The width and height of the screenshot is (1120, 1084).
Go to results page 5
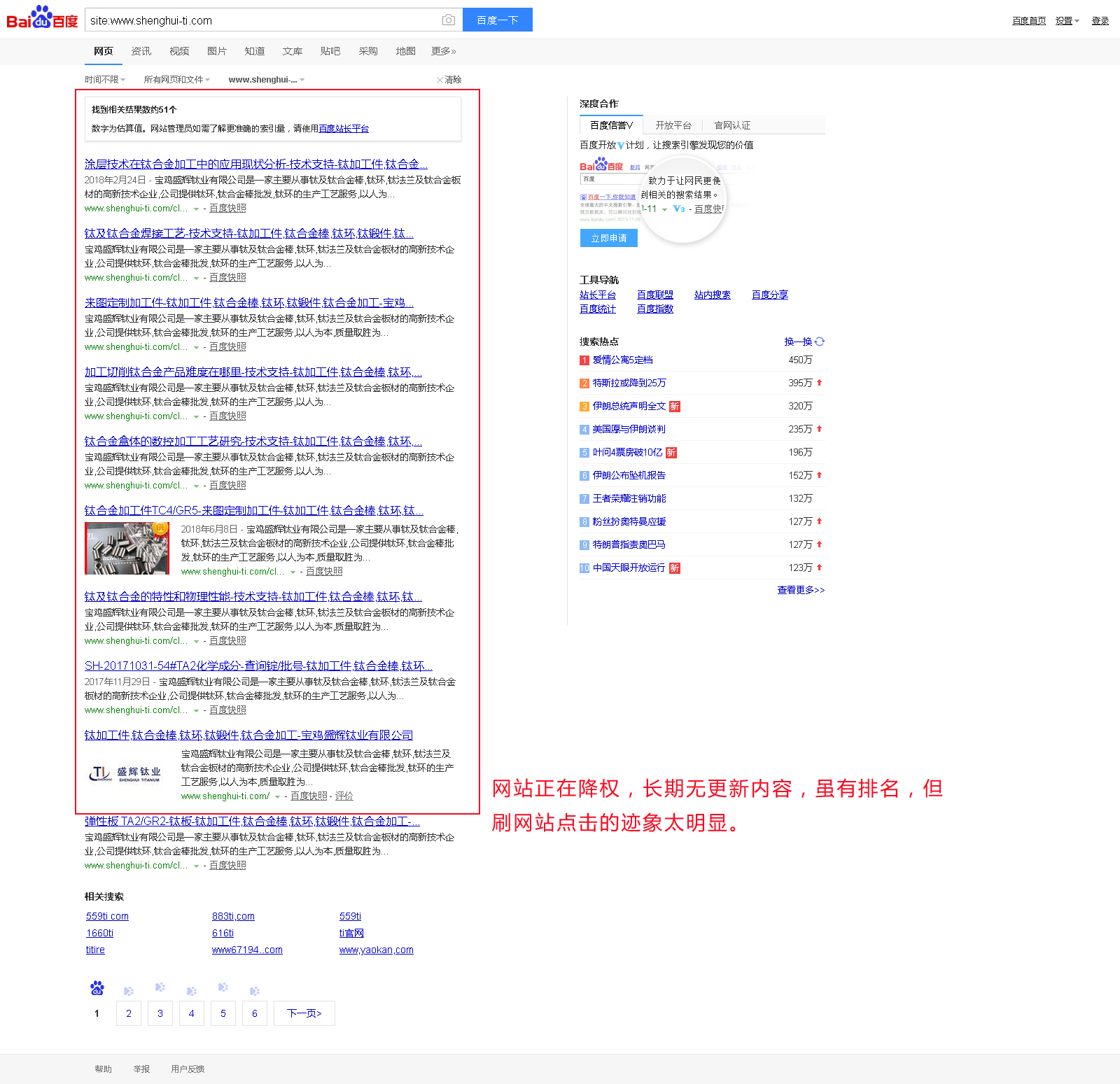tap(223, 1013)
